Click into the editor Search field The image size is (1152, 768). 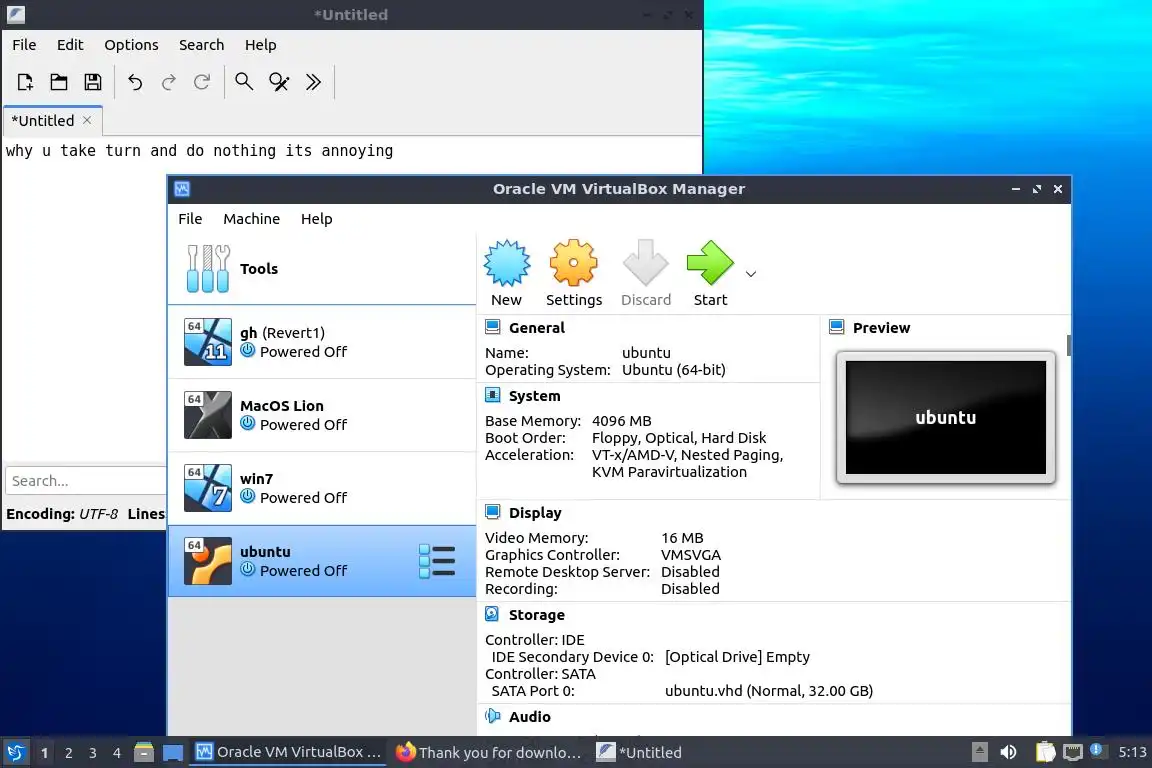[x=86, y=481]
